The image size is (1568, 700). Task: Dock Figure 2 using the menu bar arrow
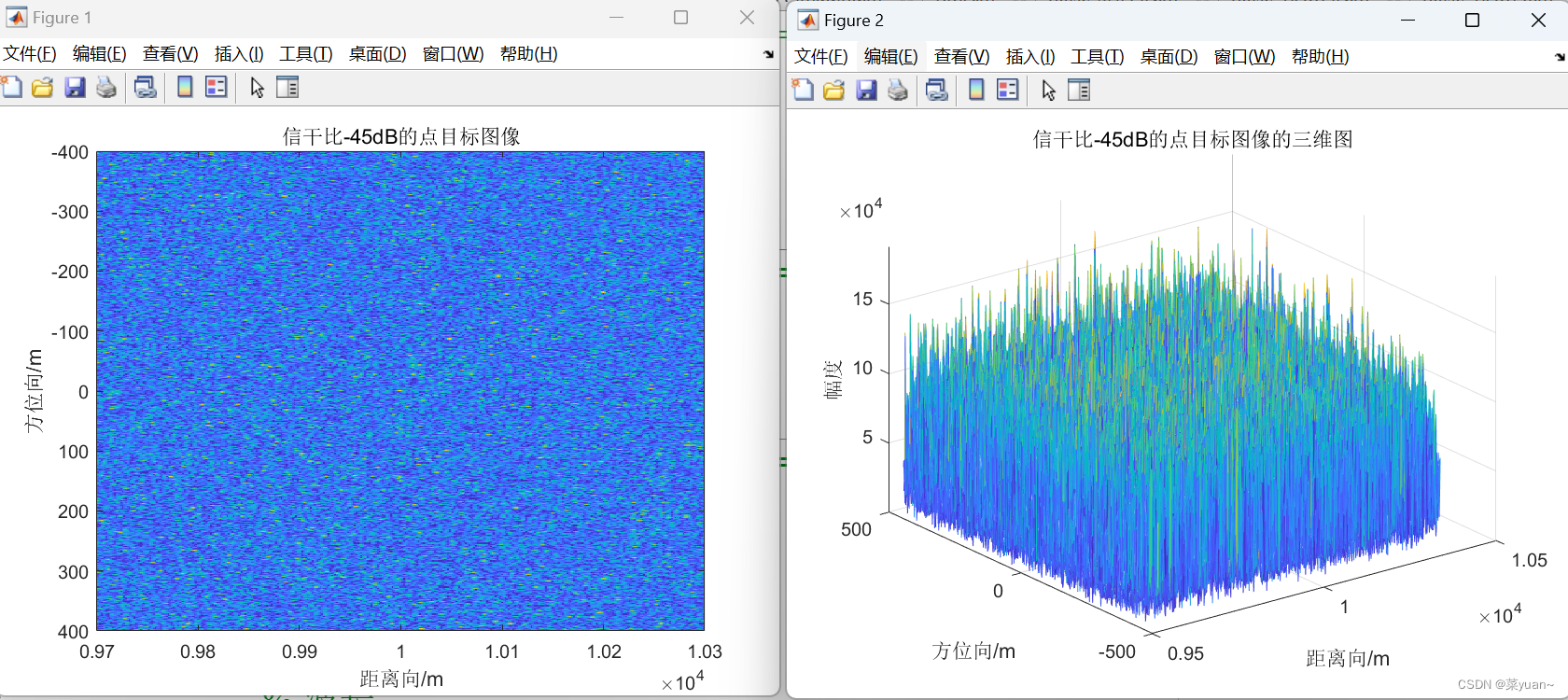1561,57
